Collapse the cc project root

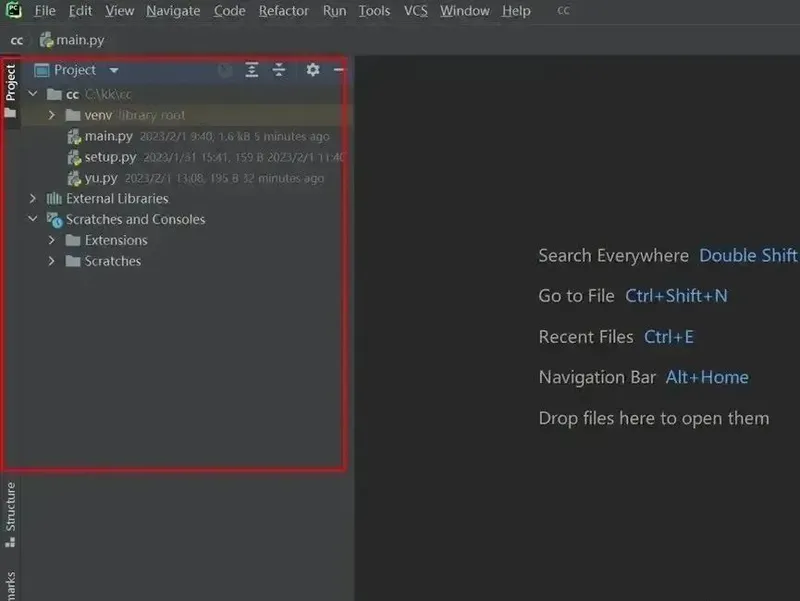(33, 94)
